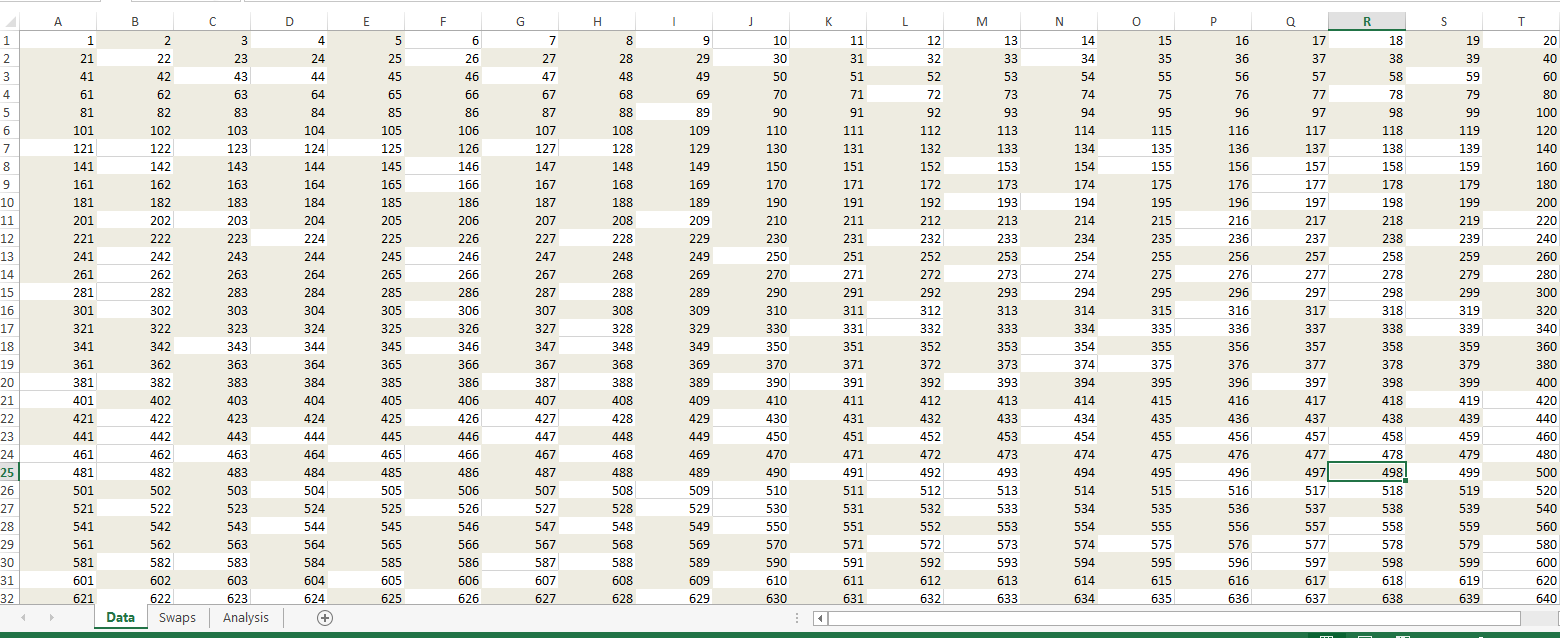
Task: Select column H header
Action: [597, 21]
